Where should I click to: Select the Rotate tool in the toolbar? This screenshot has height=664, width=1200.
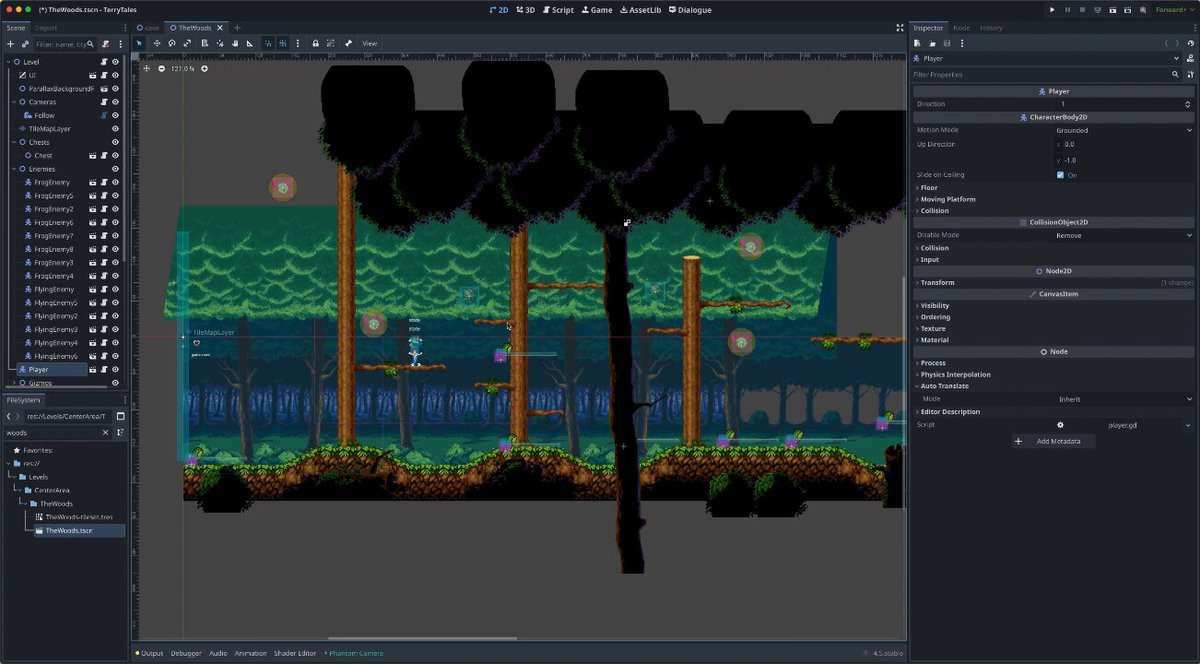point(172,44)
